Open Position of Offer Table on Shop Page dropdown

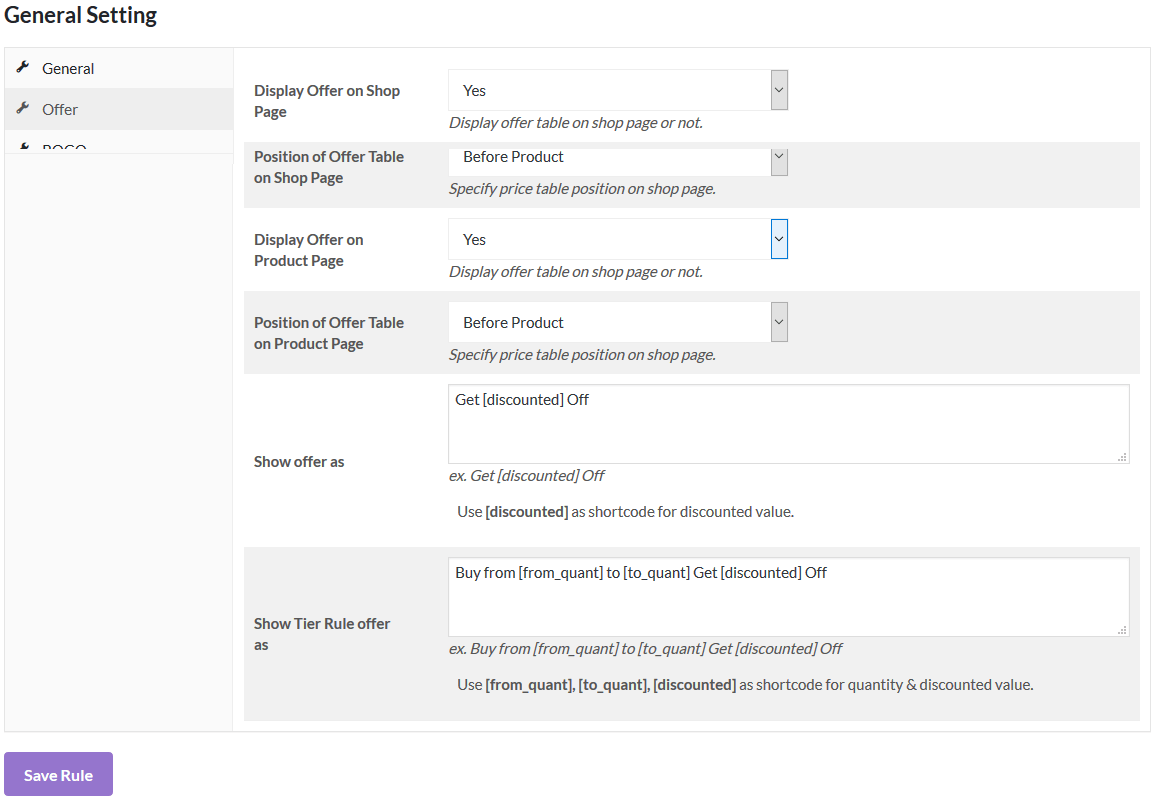617,159
